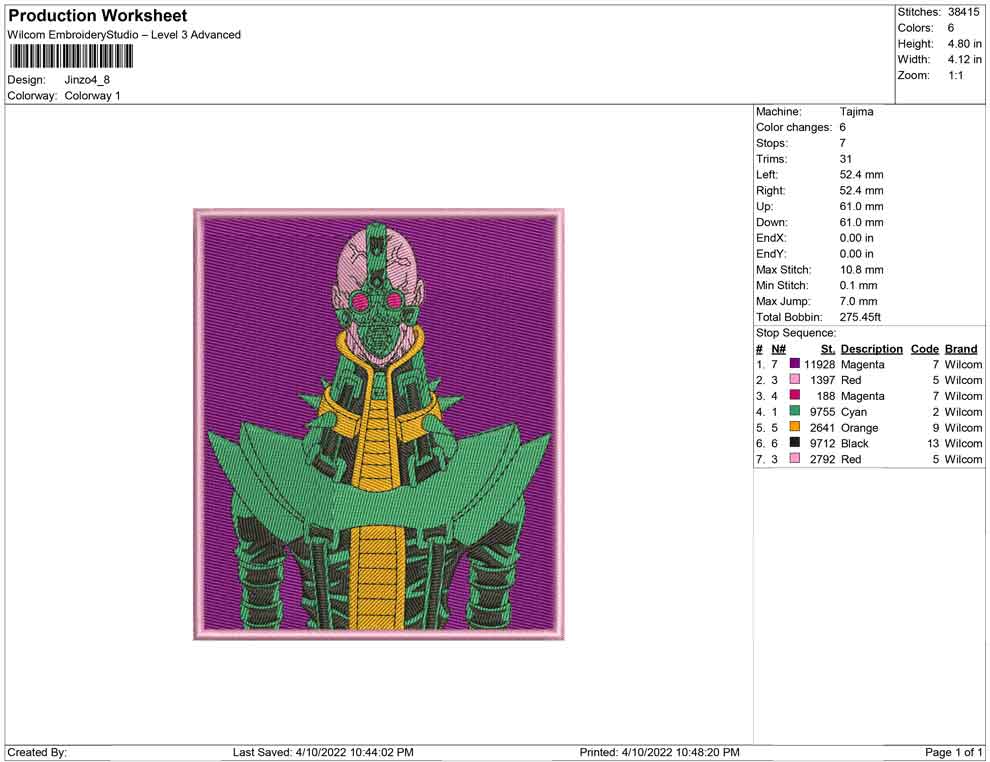Click the Zoom value 1:1
Viewport: 990px width, 762px height.
click(x=955, y=75)
